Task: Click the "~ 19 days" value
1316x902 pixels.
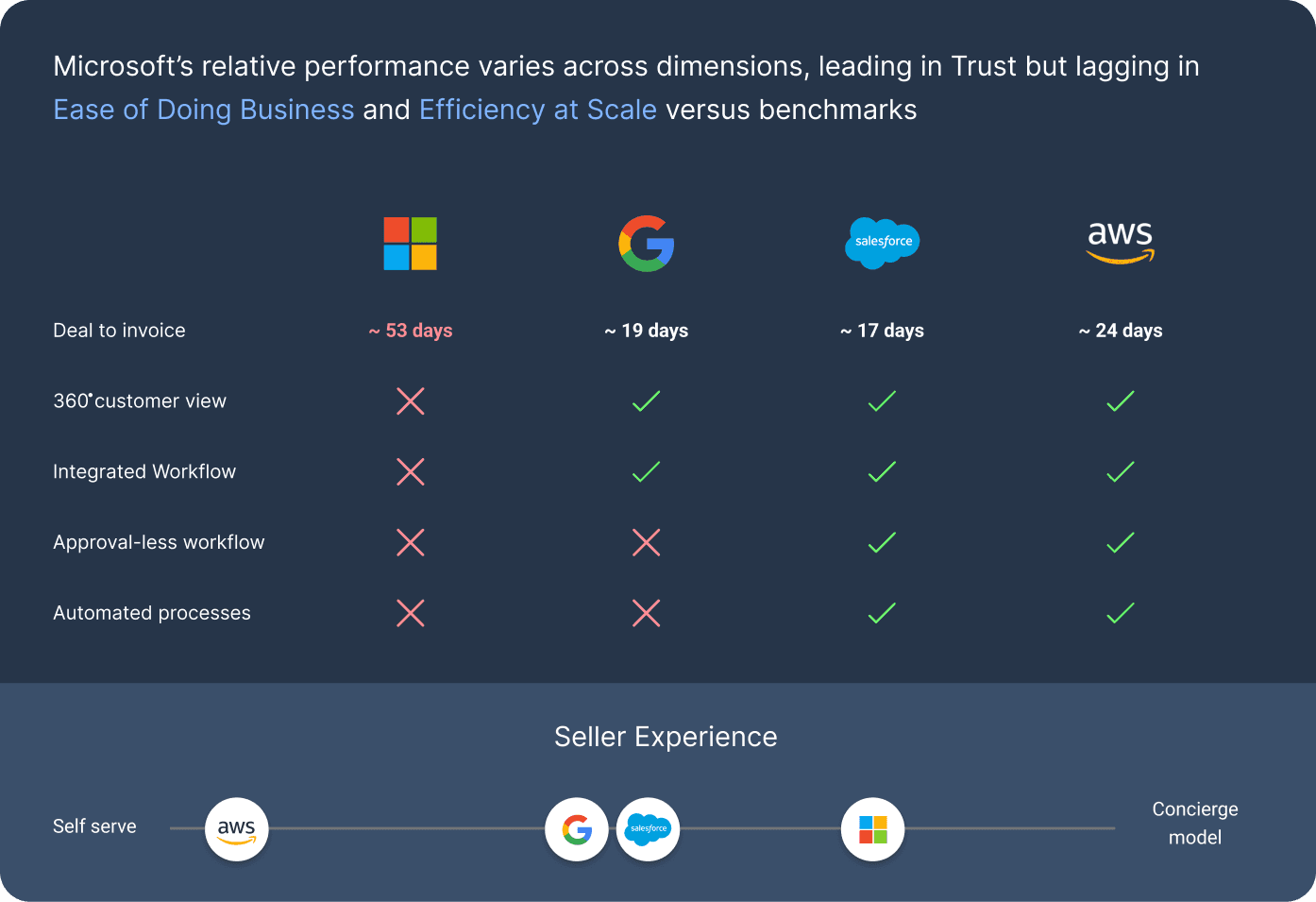Action: click(x=647, y=331)
